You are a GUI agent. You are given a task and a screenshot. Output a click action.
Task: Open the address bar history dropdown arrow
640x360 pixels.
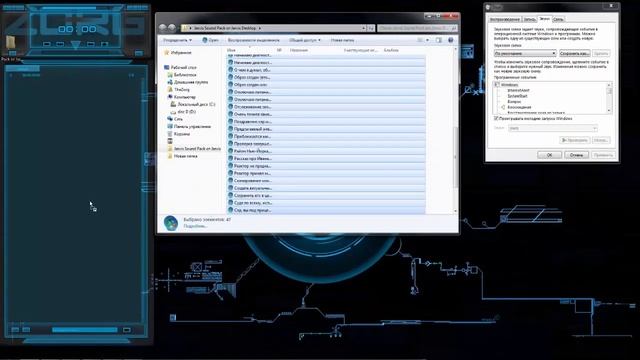[363, 28]
